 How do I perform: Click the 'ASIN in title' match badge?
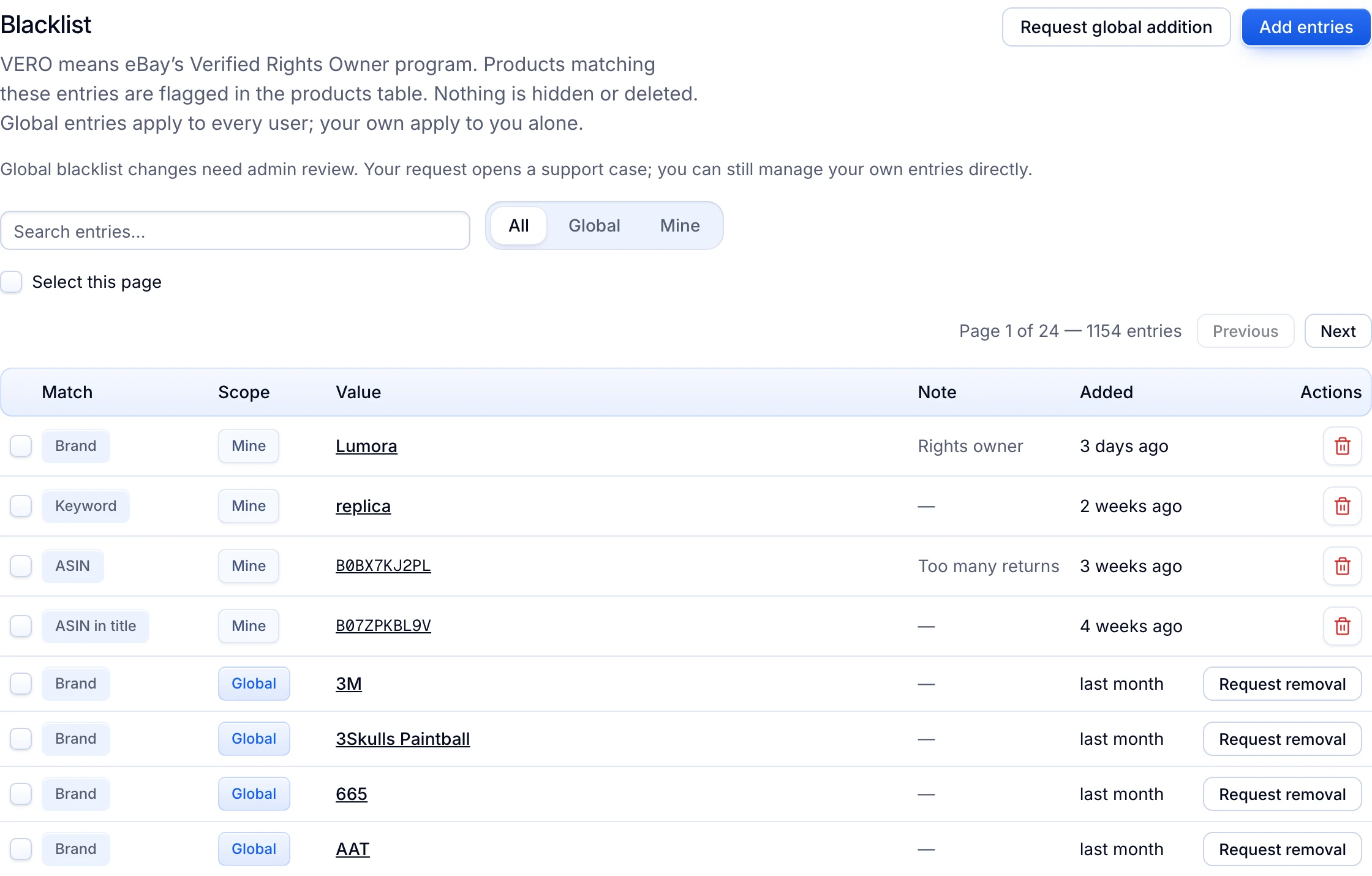pos(96,626)
